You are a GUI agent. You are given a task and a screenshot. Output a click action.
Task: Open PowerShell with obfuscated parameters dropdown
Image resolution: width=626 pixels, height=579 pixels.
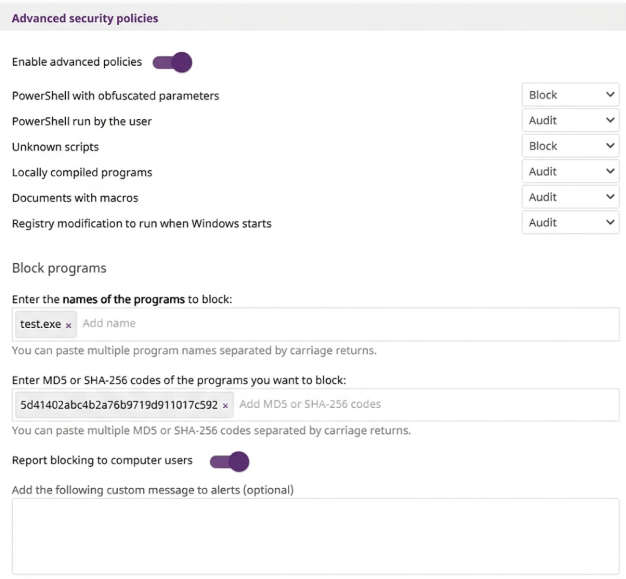[570, 95]
